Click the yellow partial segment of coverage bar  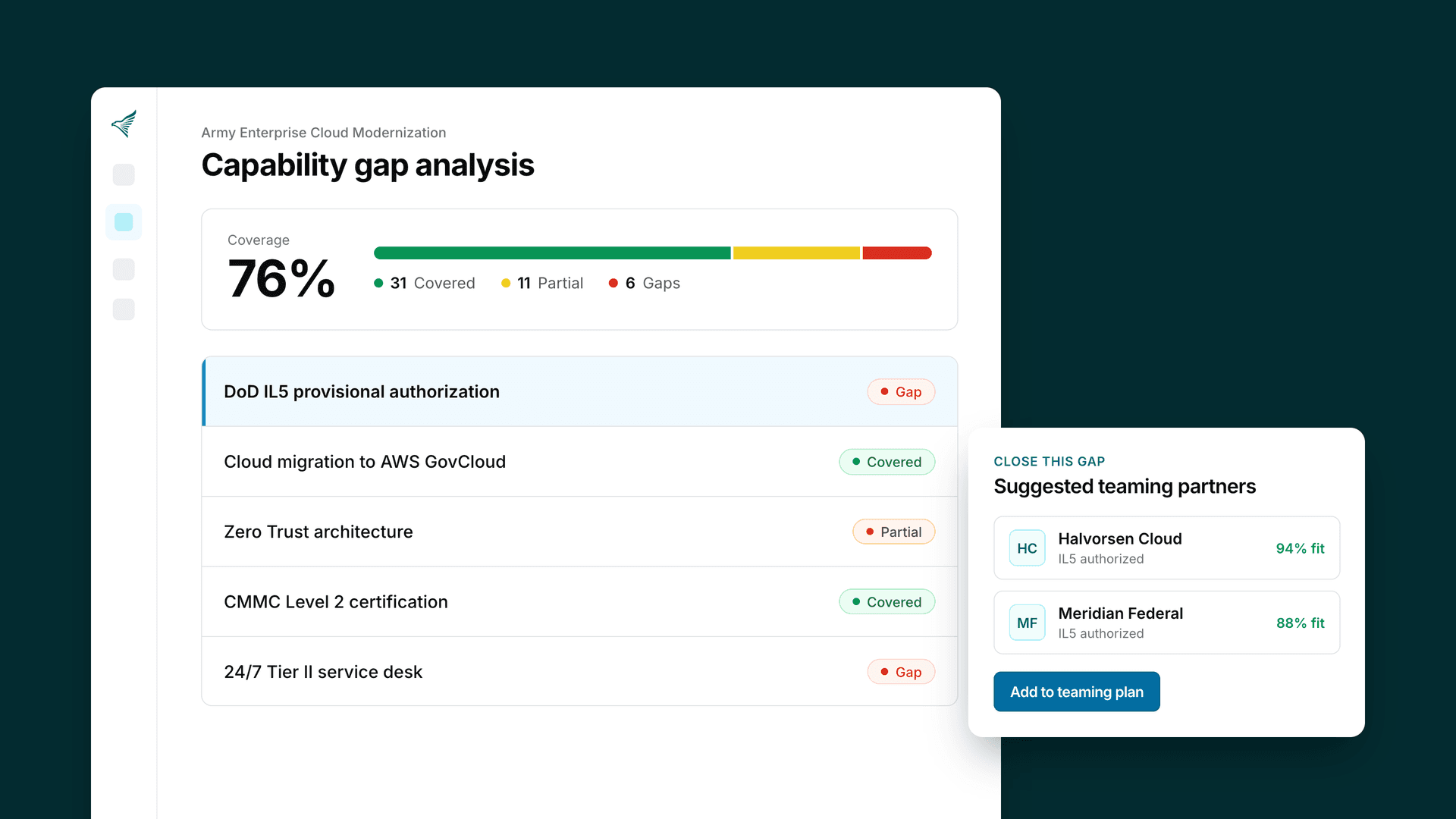pos(796,253)
